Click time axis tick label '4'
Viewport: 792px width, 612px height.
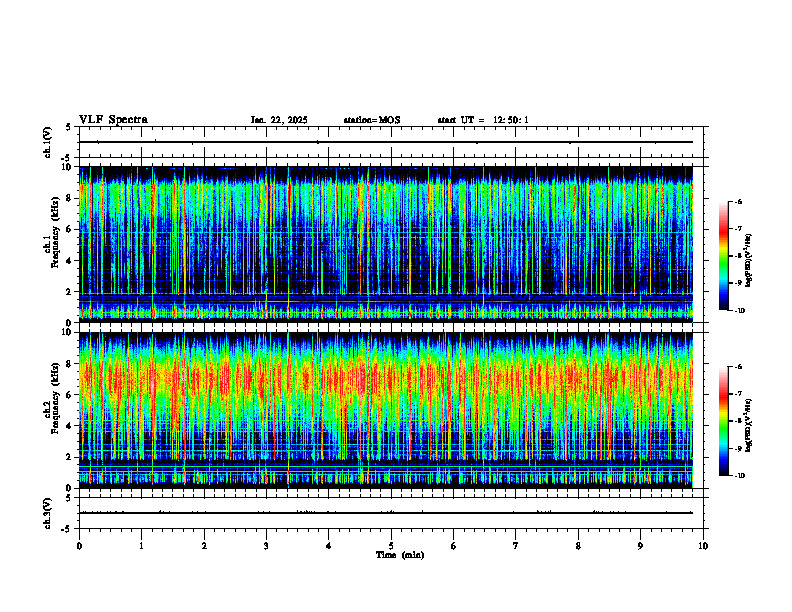329,546
